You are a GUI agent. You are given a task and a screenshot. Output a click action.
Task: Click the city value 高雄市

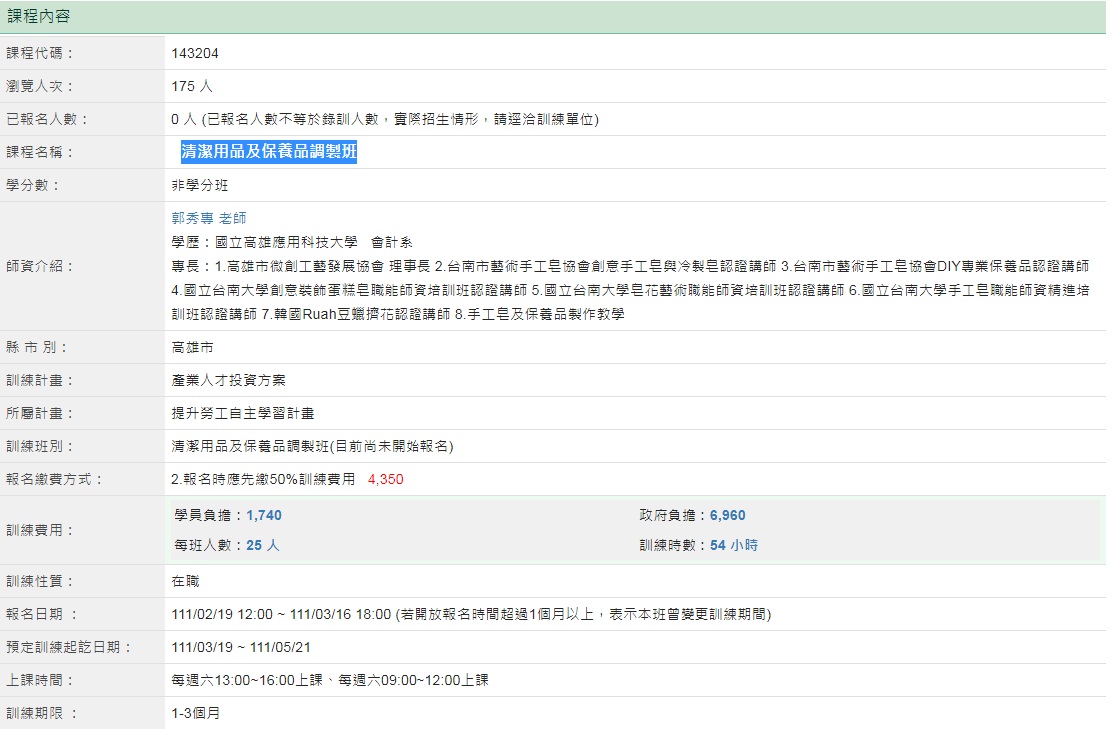(193, 347)
